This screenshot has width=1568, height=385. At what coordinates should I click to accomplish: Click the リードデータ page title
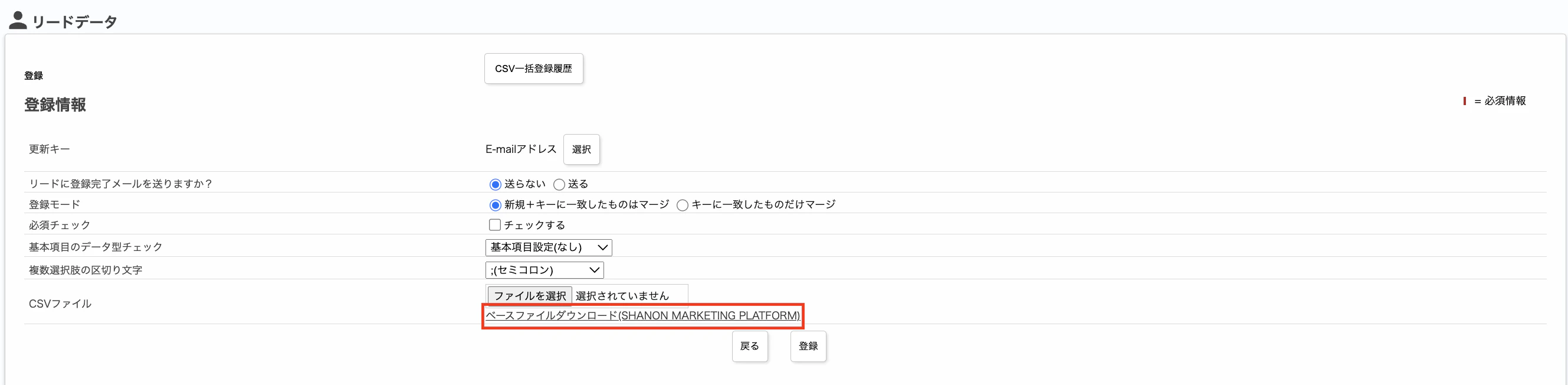[x=74, y=22]
